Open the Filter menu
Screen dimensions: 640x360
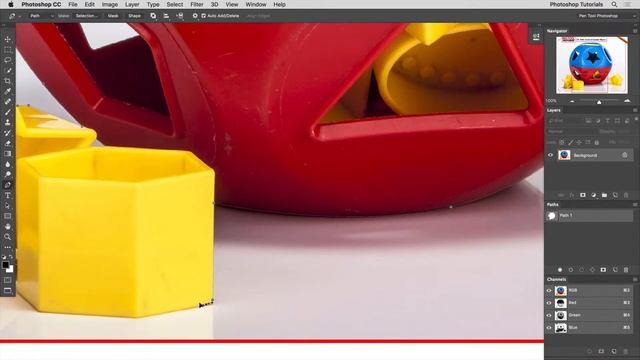point(196,4)
